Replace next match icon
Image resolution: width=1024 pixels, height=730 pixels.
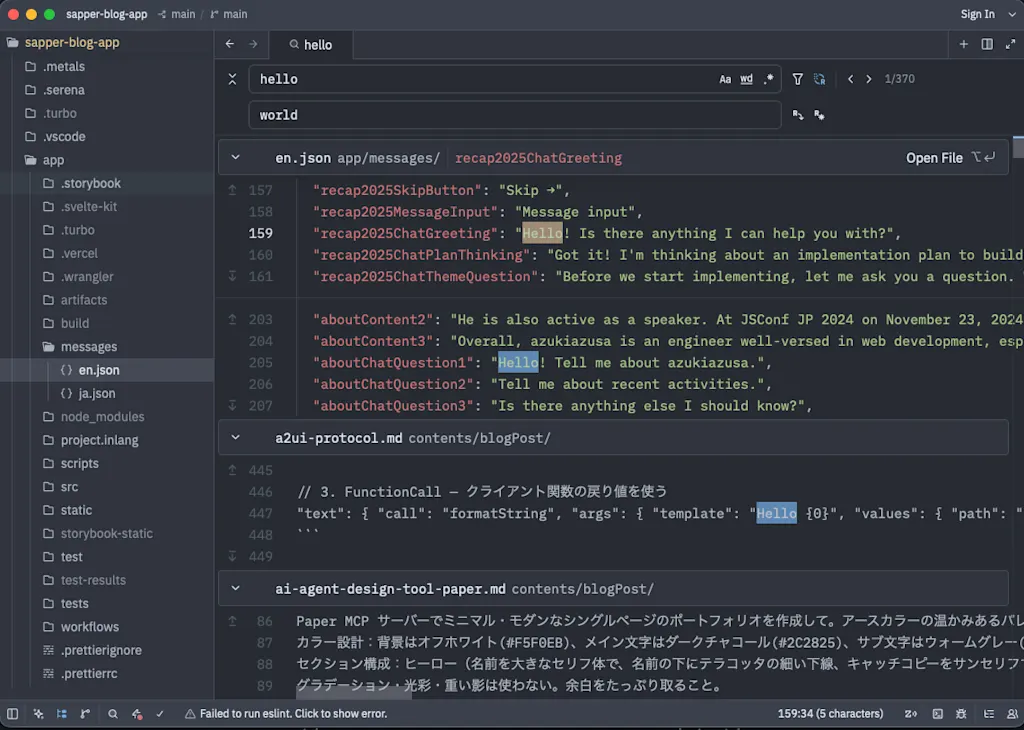pyautogui.click(x=797, y=115)
